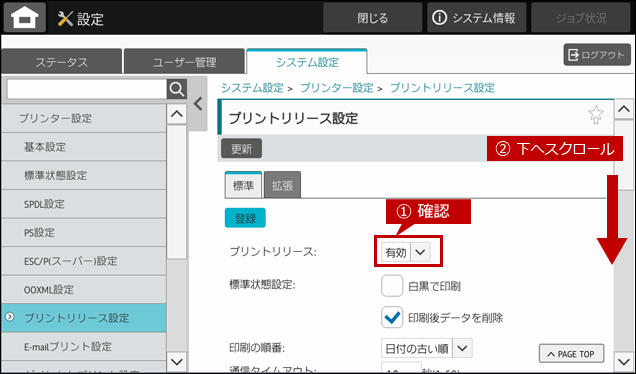Click the sidebar scrollbar thumb
This screenshot has height=374, width=636.
(x=177, y=192)
